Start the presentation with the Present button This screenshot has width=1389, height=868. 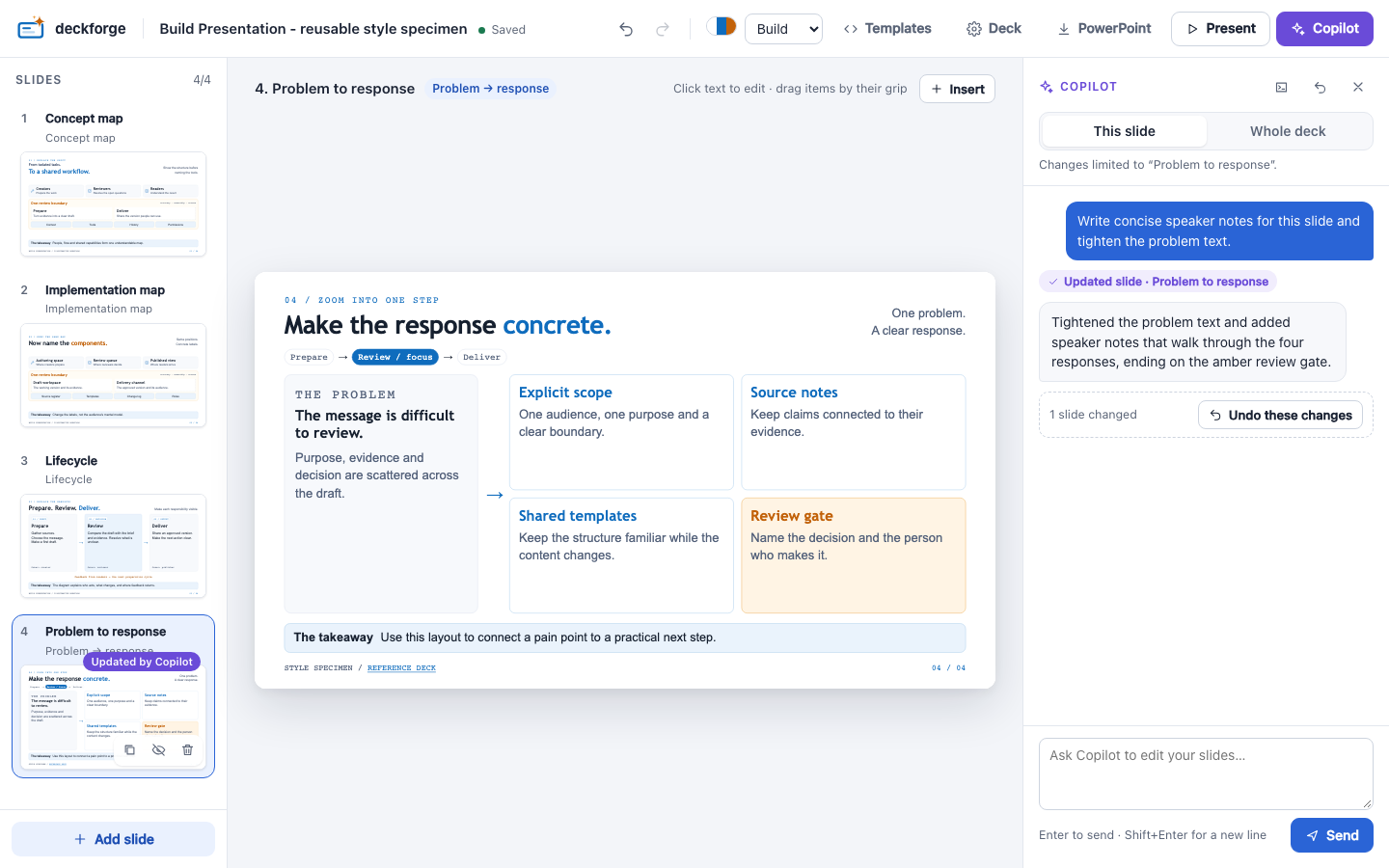[1221, 29]
